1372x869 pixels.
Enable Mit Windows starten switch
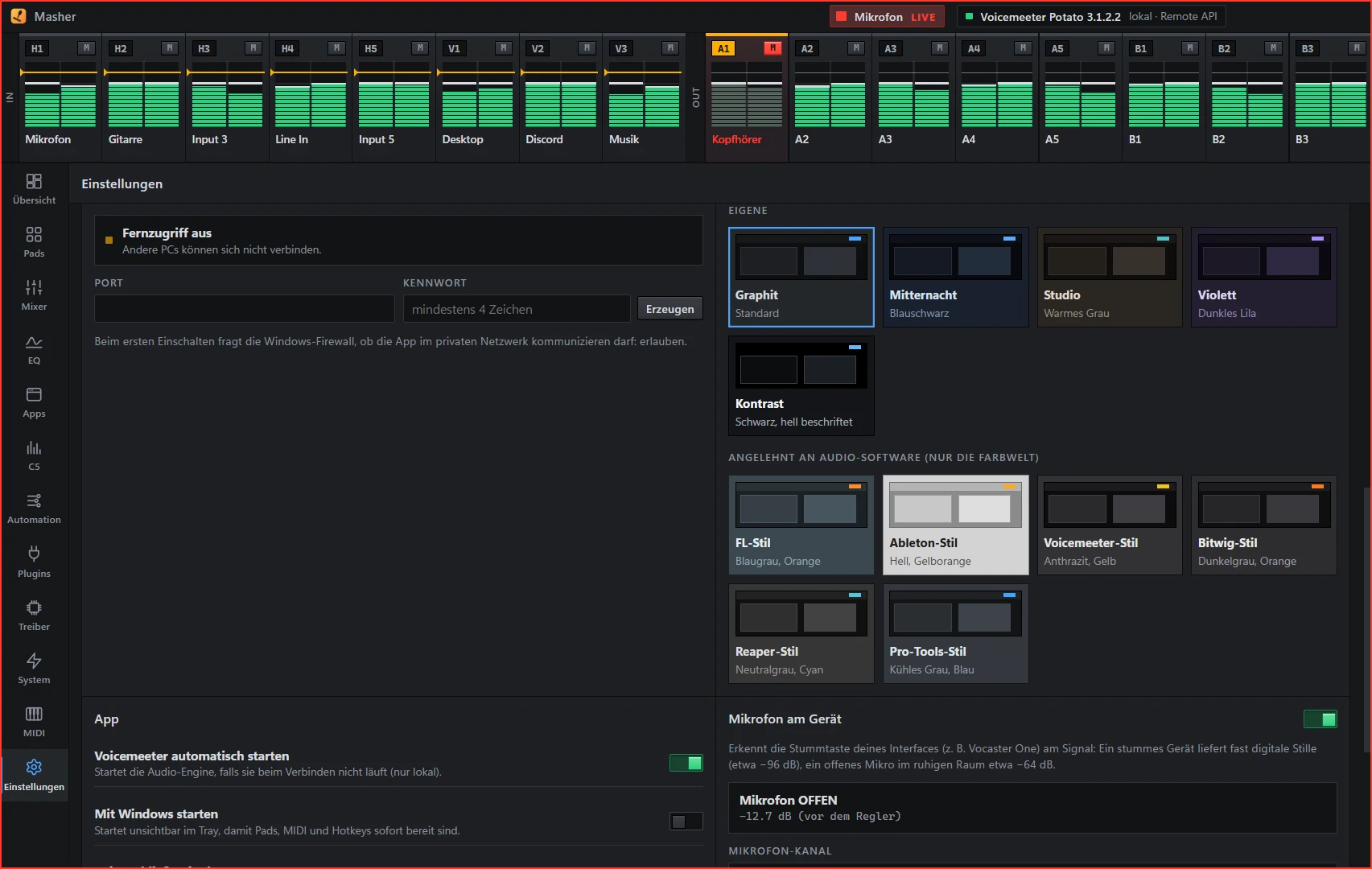click(x=686, y=822)
